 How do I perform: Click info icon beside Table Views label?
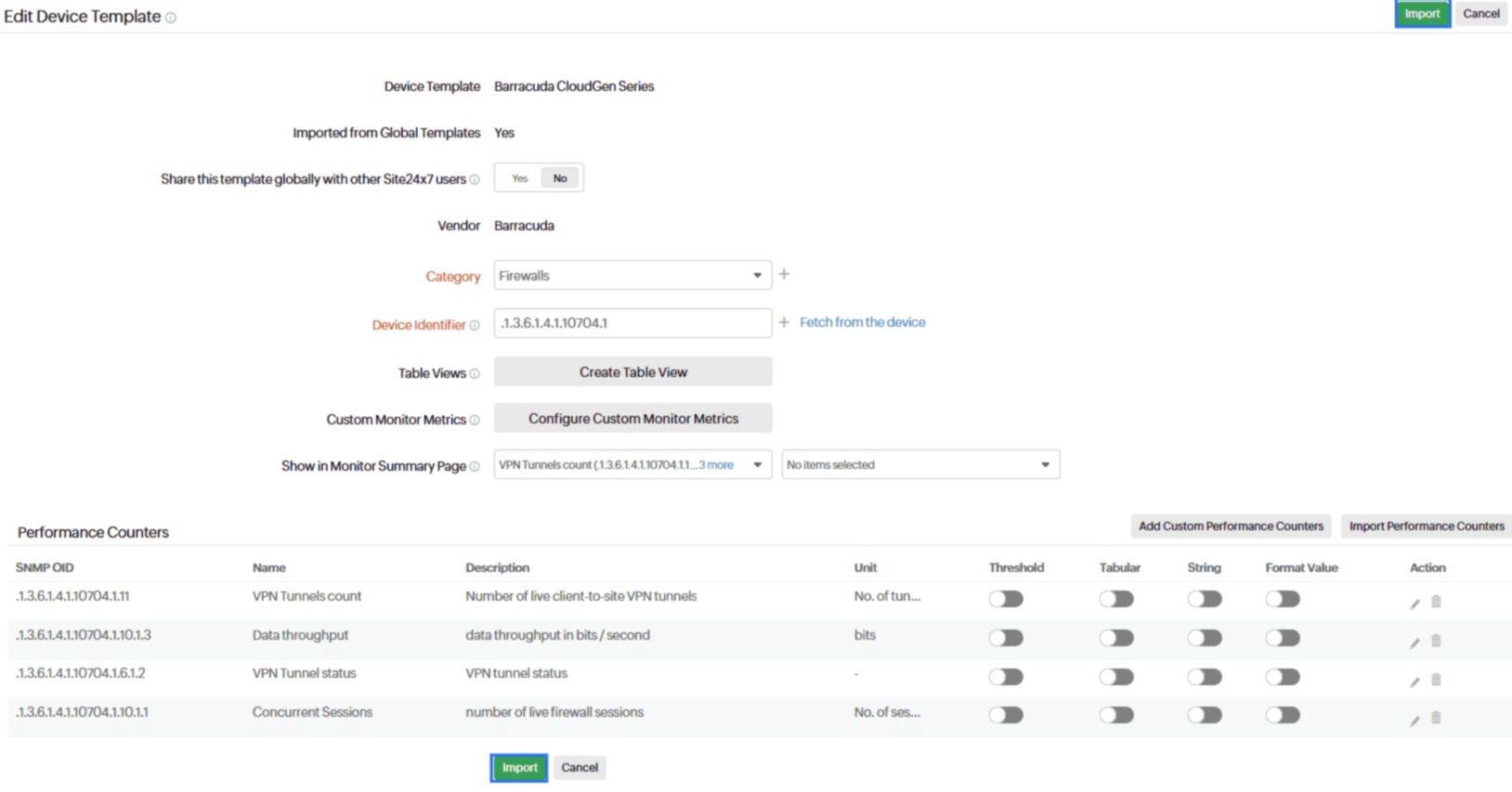475,374
